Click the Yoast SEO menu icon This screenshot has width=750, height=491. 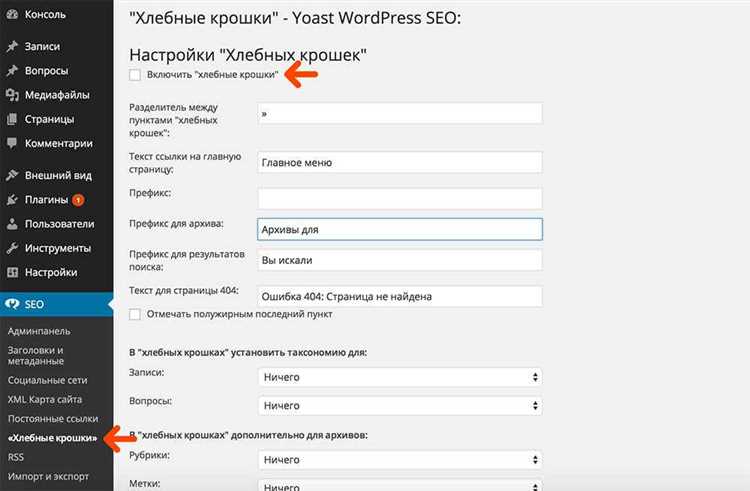12,304
